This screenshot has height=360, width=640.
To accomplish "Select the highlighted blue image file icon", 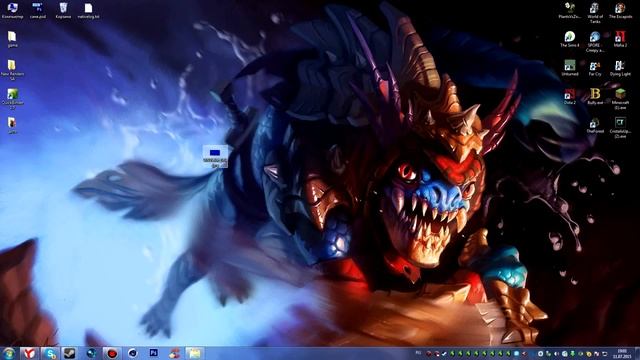I will point(215,157).
